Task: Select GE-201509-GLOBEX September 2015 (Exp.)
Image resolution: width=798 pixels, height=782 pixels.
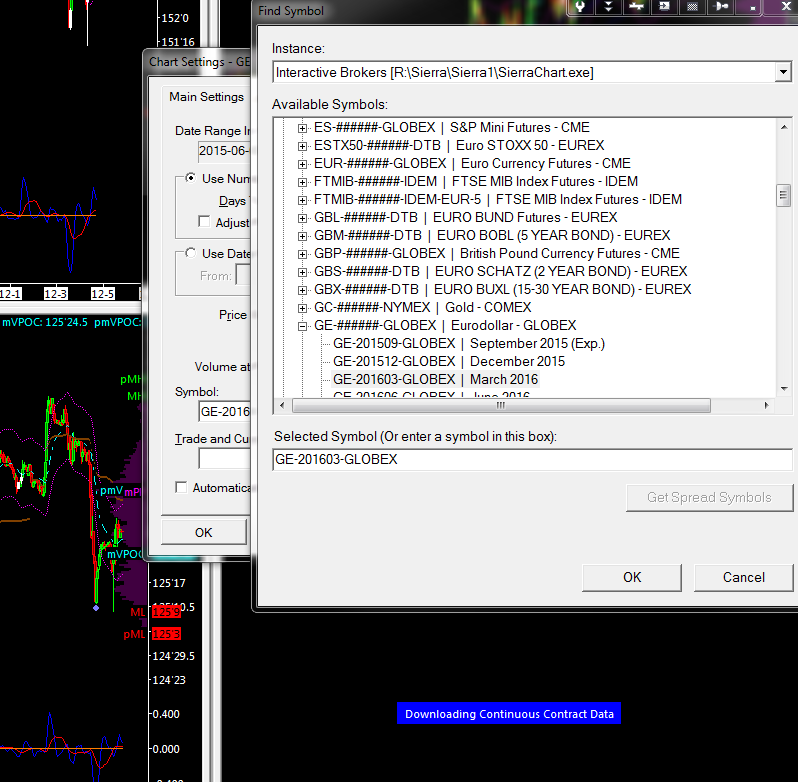Action: (x=469, y=343)
